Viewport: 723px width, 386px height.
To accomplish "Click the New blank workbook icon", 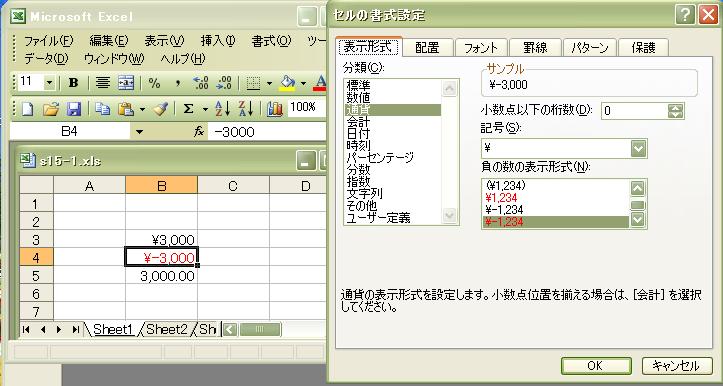I will pyautogui.click(x=28, y=109).
